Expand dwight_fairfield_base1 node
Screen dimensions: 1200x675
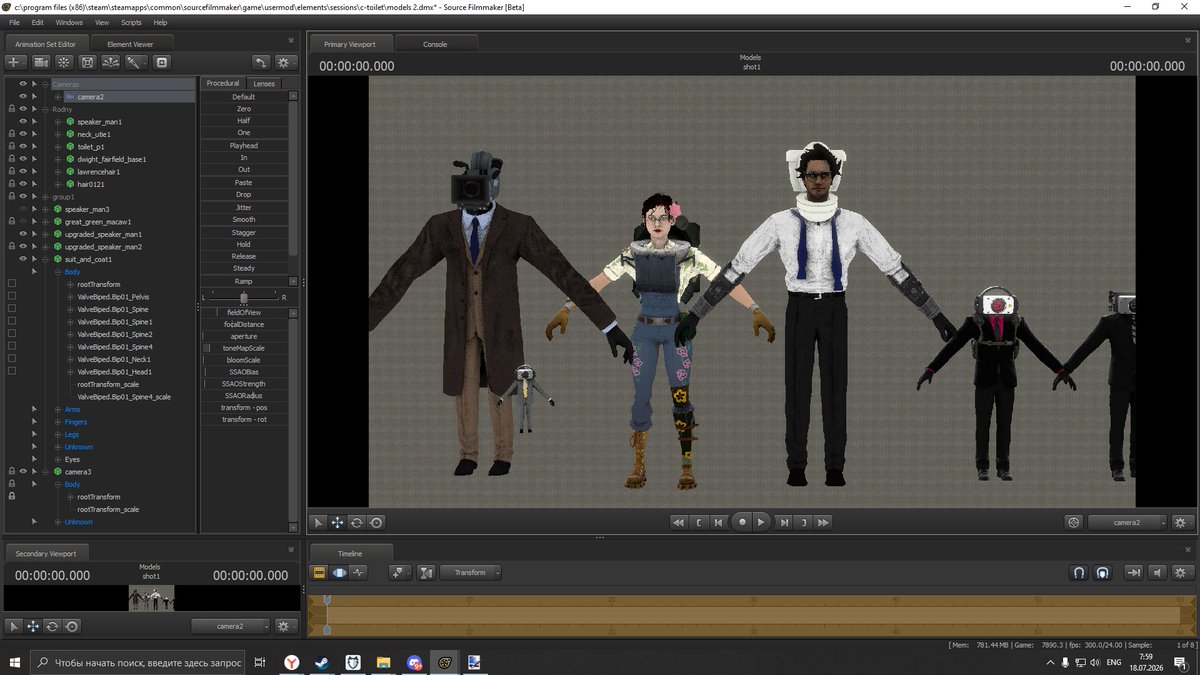(x=58, y=159)
